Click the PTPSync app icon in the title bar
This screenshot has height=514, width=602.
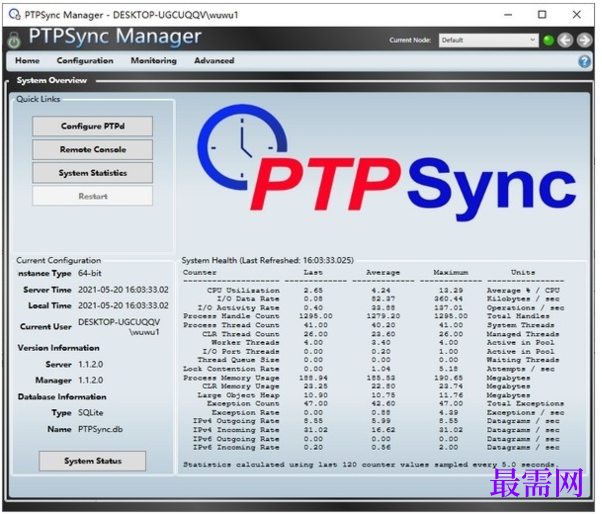coord(15,15)
